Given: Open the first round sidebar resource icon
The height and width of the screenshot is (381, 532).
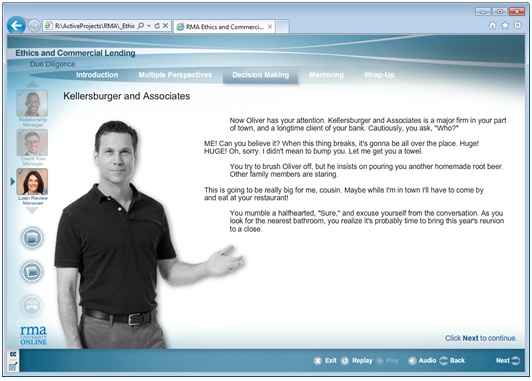Looking at the screenshot, I should pos(32,238).
